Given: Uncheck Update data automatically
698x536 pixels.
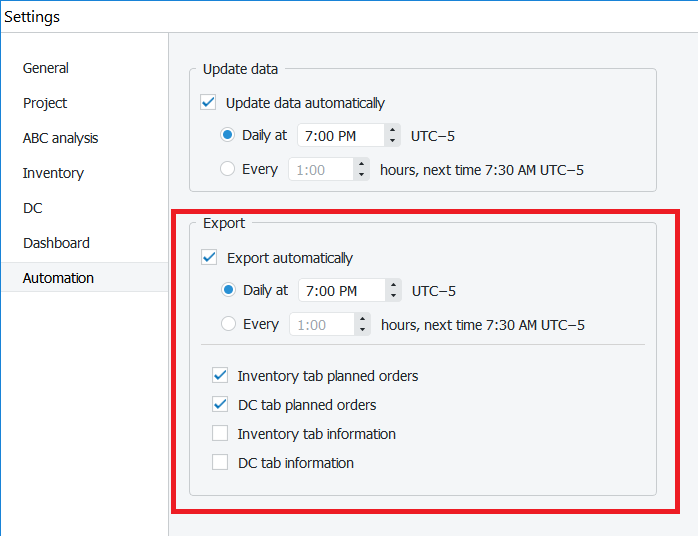Looking at the screenshot, I should pos(209,103).
